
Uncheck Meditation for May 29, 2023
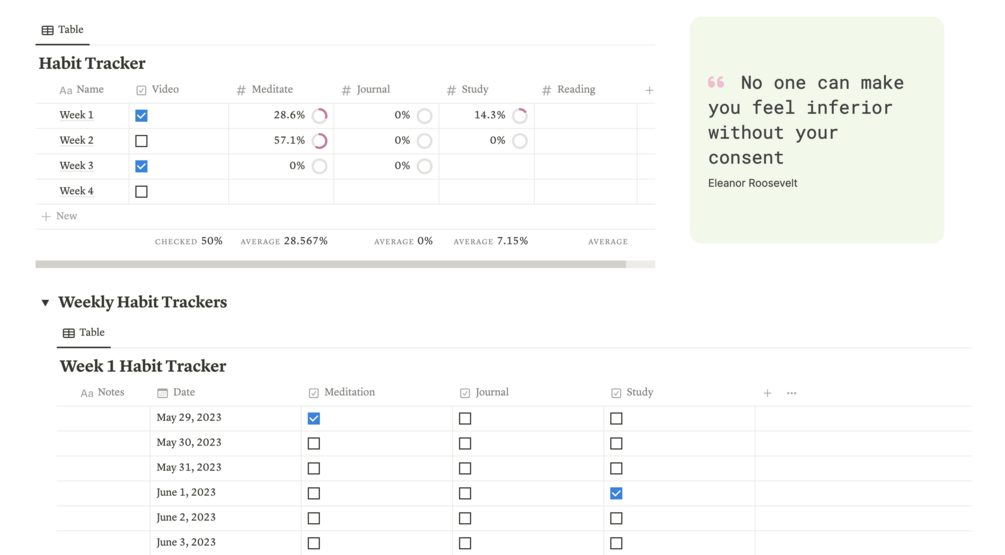[314, 418]
